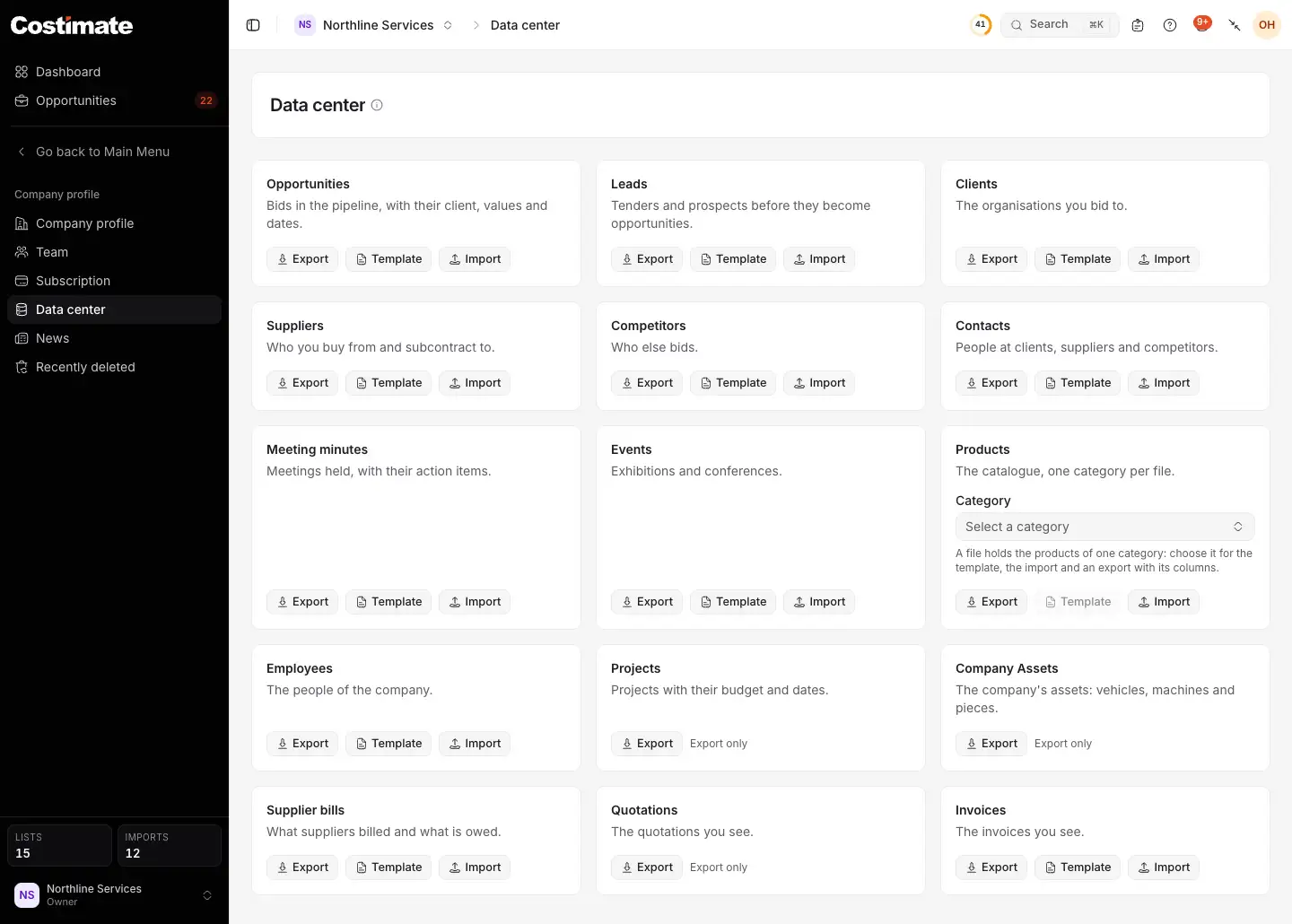Click the collapse arrows icon in header
This screenshot has width=1292, height=924.
[1235, 25]
